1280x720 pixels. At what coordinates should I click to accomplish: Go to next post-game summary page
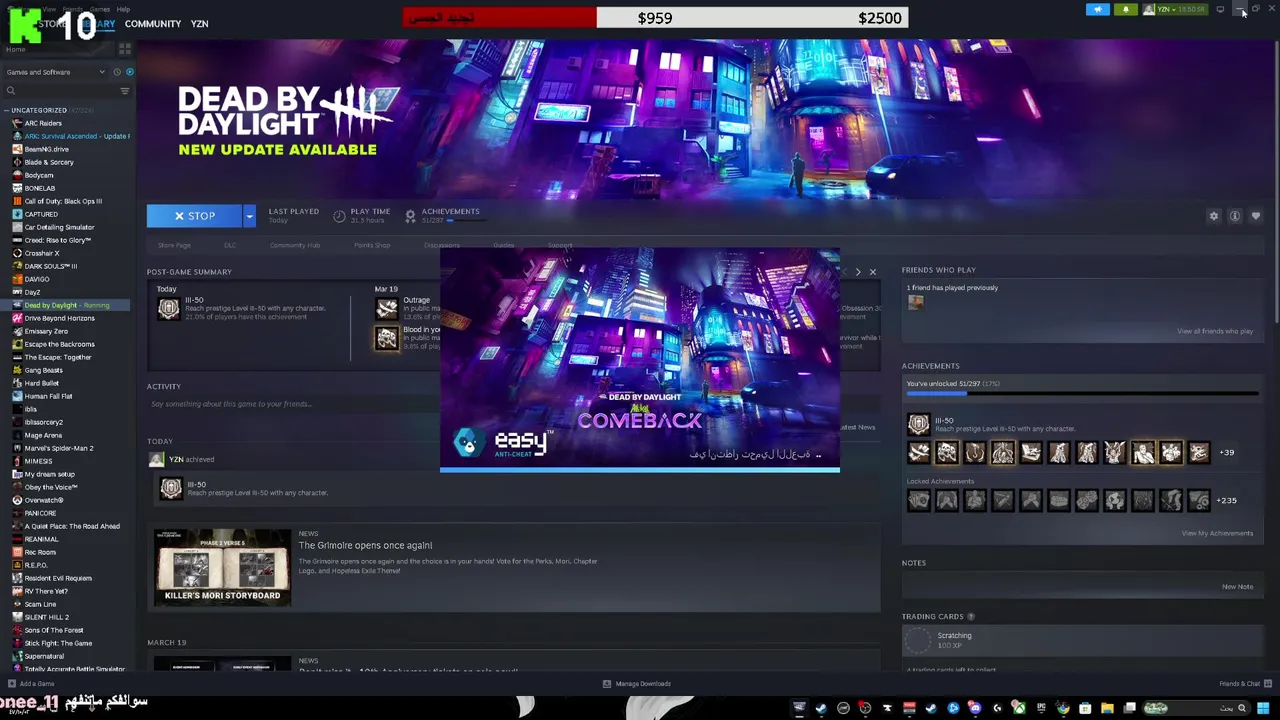pyautogui.click(x=857, y=272)
